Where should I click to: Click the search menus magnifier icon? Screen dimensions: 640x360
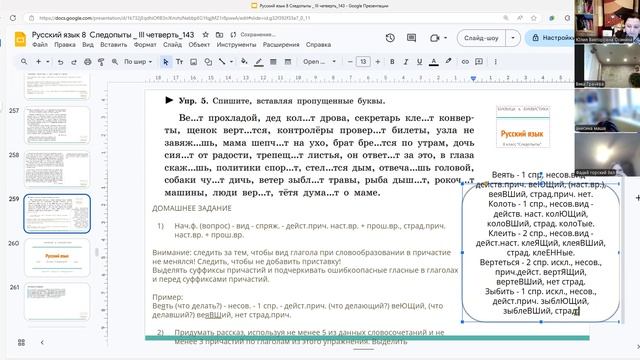[x=24, y=62]
